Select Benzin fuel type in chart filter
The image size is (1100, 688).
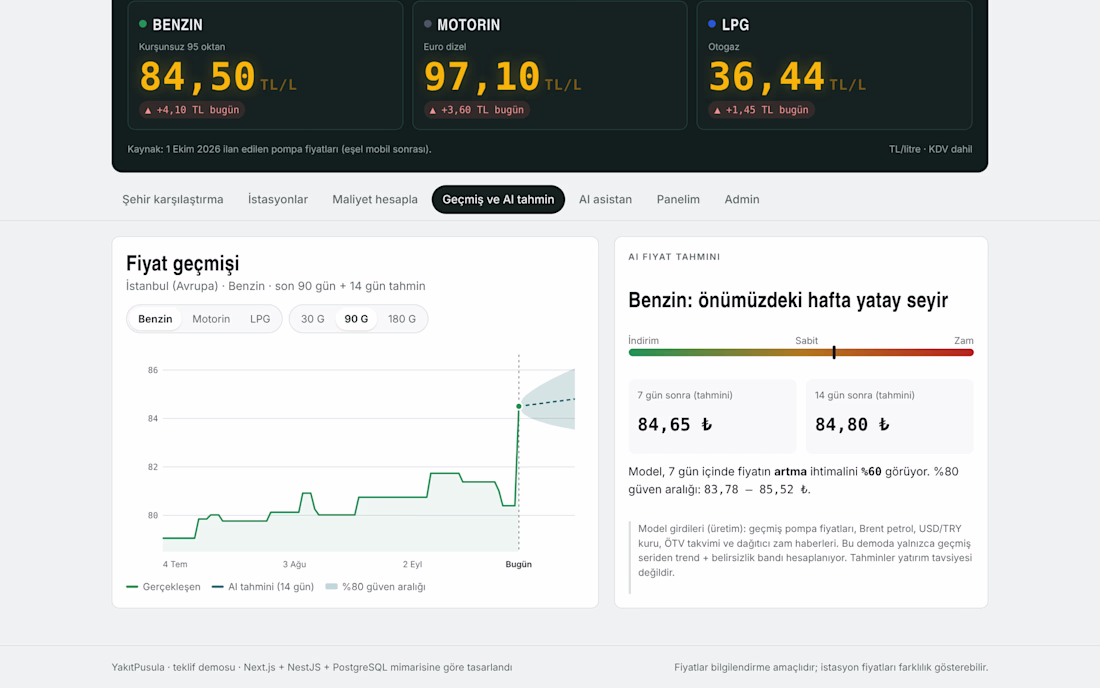click(x=155, y=319)
